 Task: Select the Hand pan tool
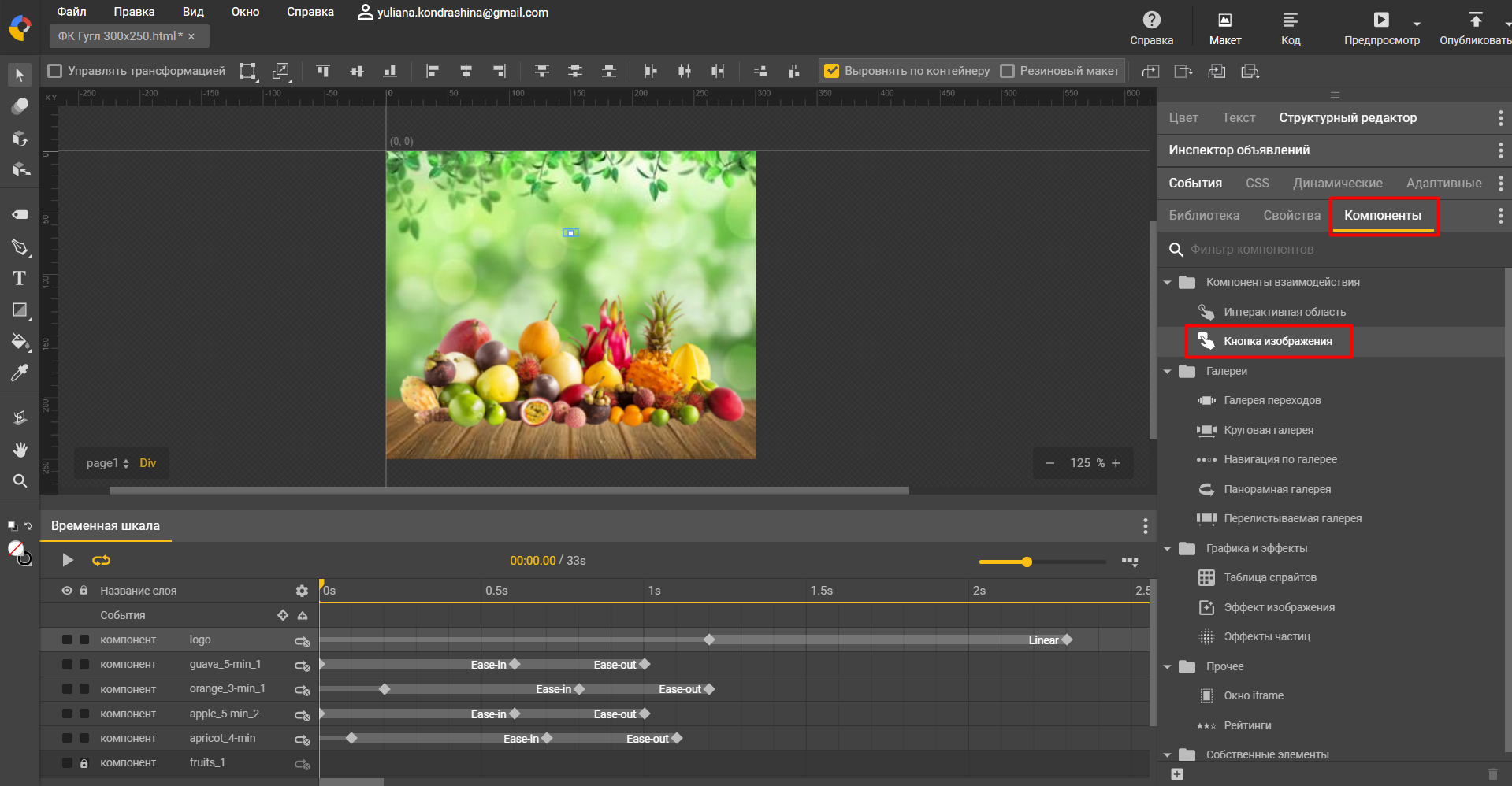[20, 450]
